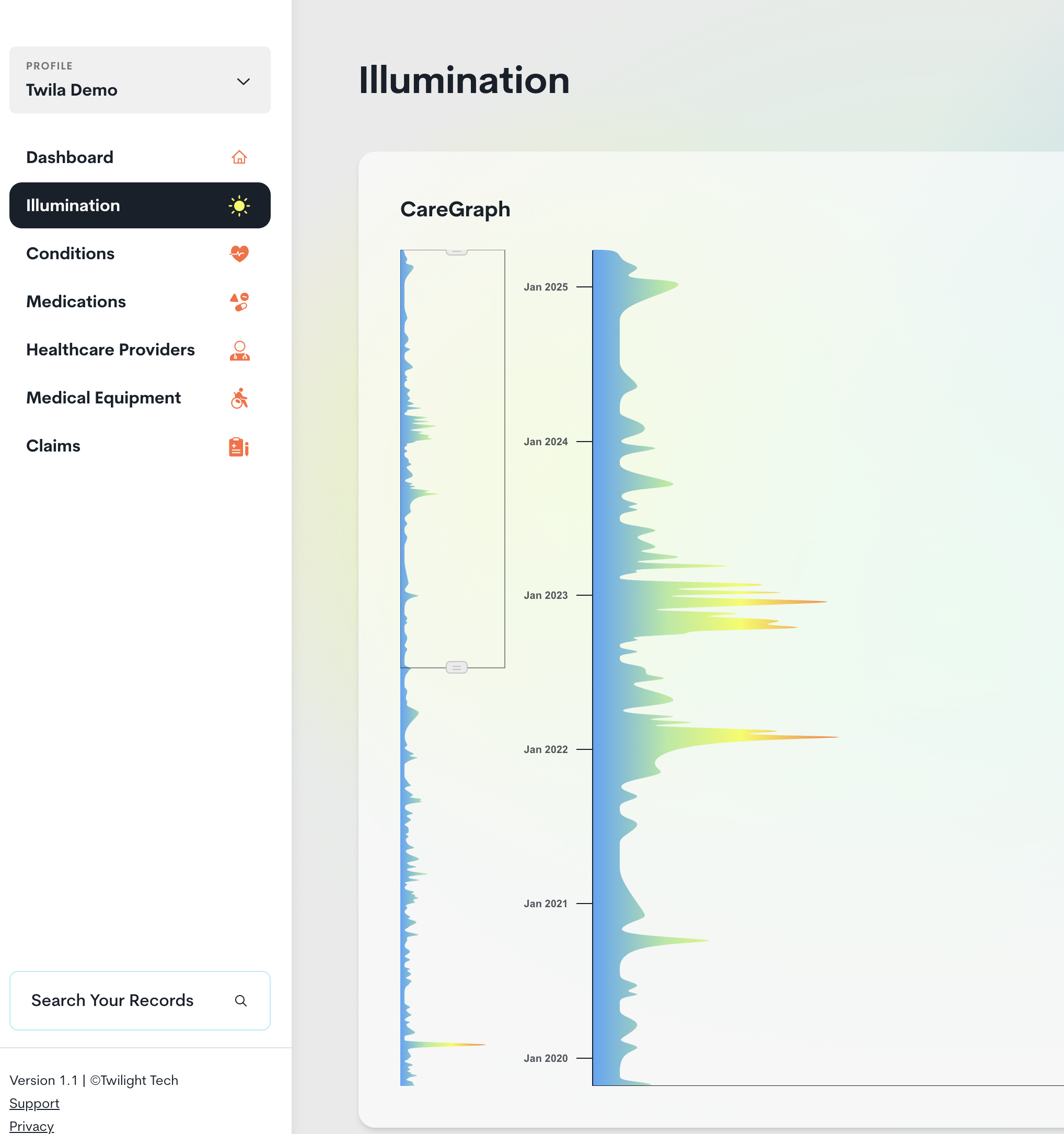This screenshot has width=1064, height=1134.
Task: Select Medical Equipment from the sidebar
Action: (103, 398)
